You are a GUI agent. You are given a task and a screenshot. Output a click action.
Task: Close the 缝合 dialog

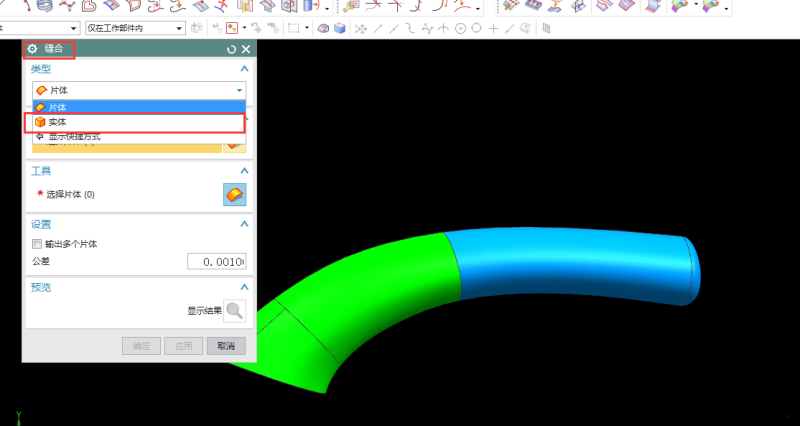pos(246,49)
